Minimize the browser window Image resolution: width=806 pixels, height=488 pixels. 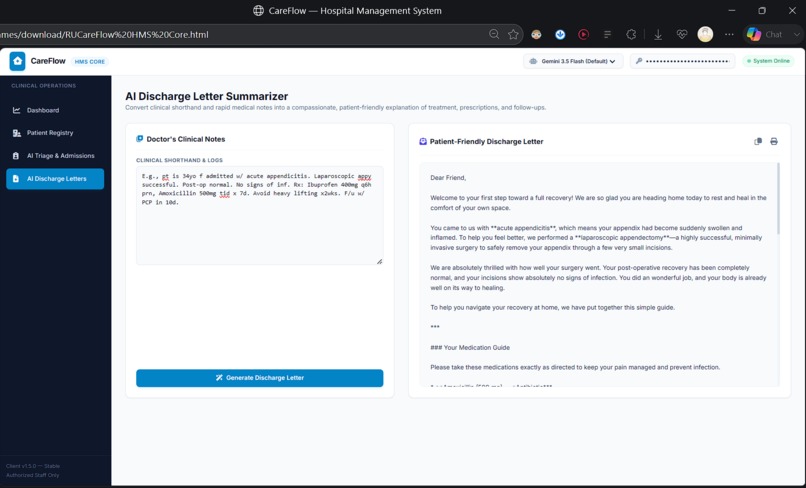click(x=732, y=10)
